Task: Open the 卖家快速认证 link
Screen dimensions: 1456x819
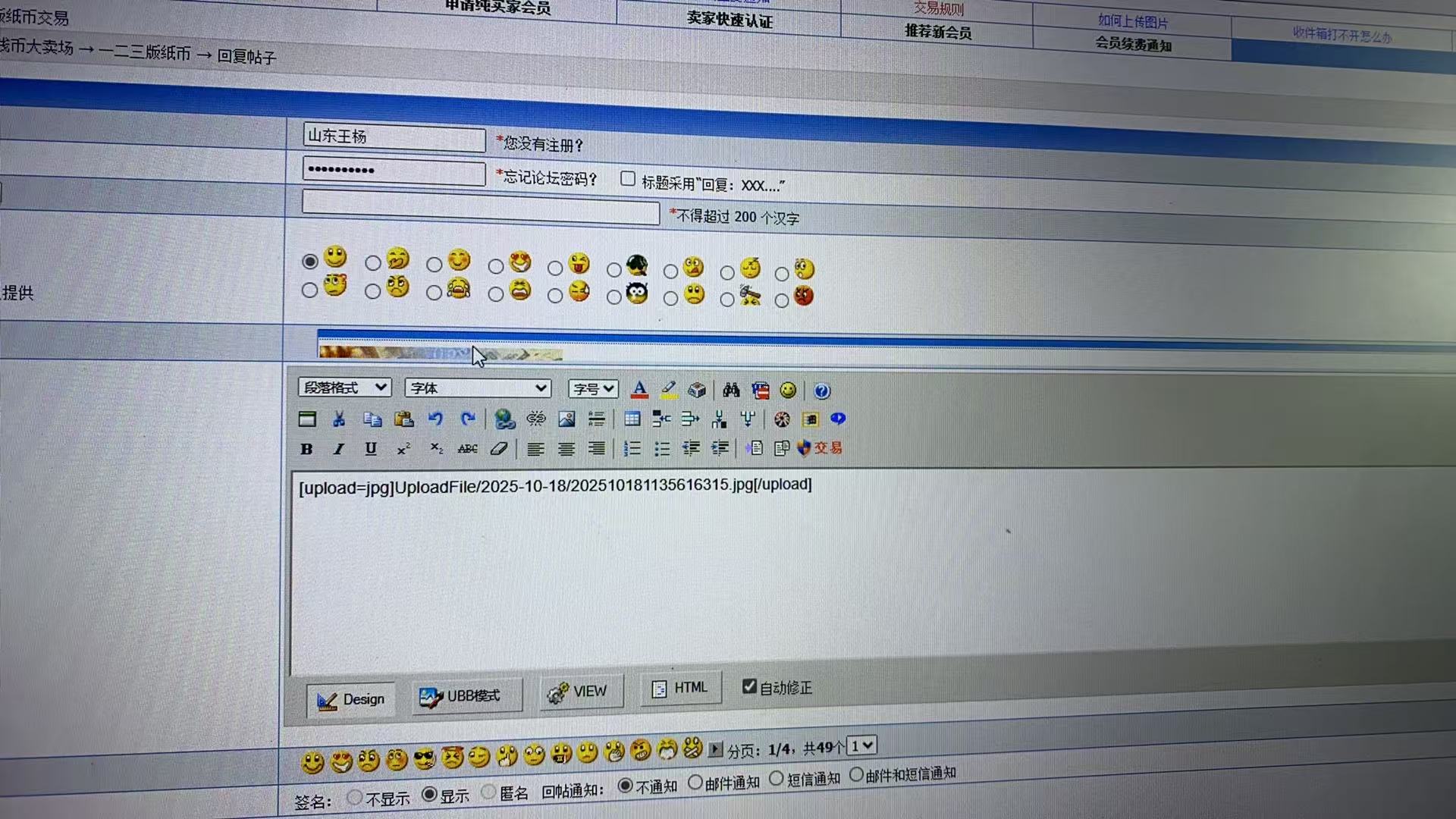Action: pos(730,19)
